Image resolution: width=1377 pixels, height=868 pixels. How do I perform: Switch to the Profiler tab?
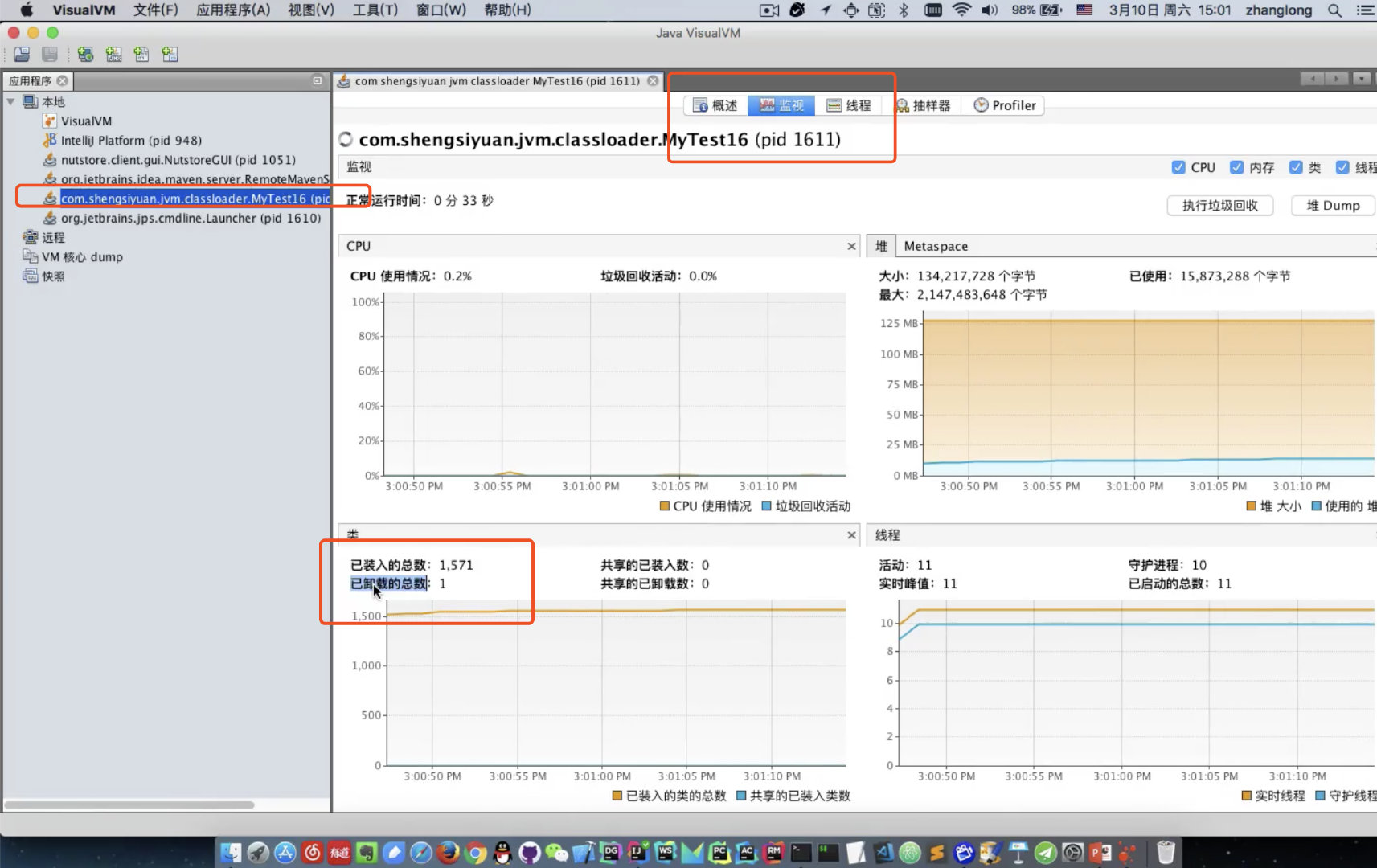click(x=1005, y=105)
